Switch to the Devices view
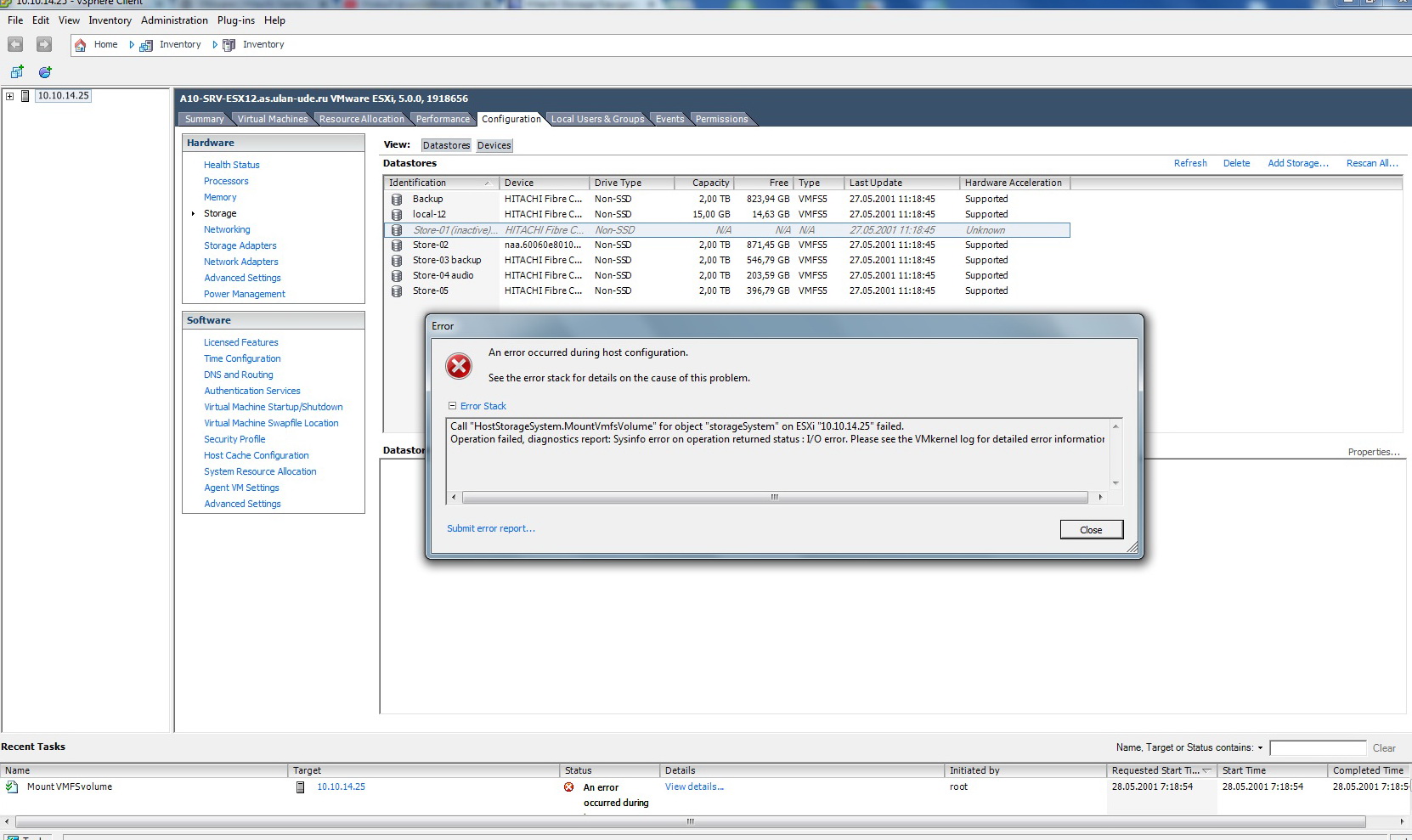This screenshot has height=840, width=1412. [x=494, y=145]
